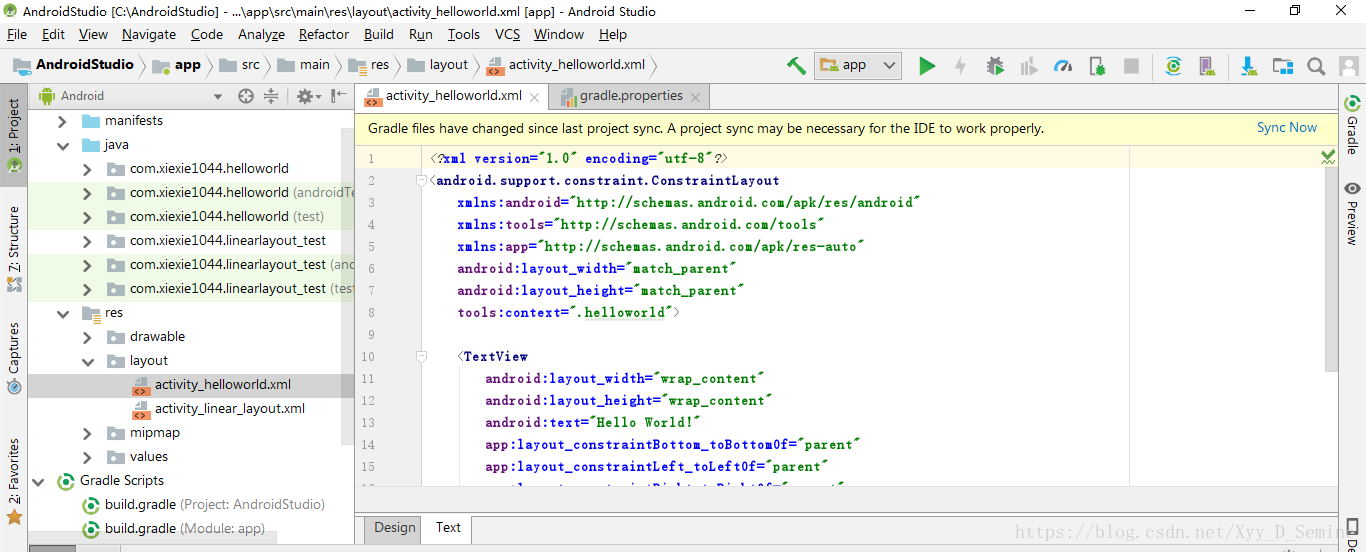
Task: Select activity_linear_layout.xml in the tree
Action: pyautogui.click(x=230, y=409)
